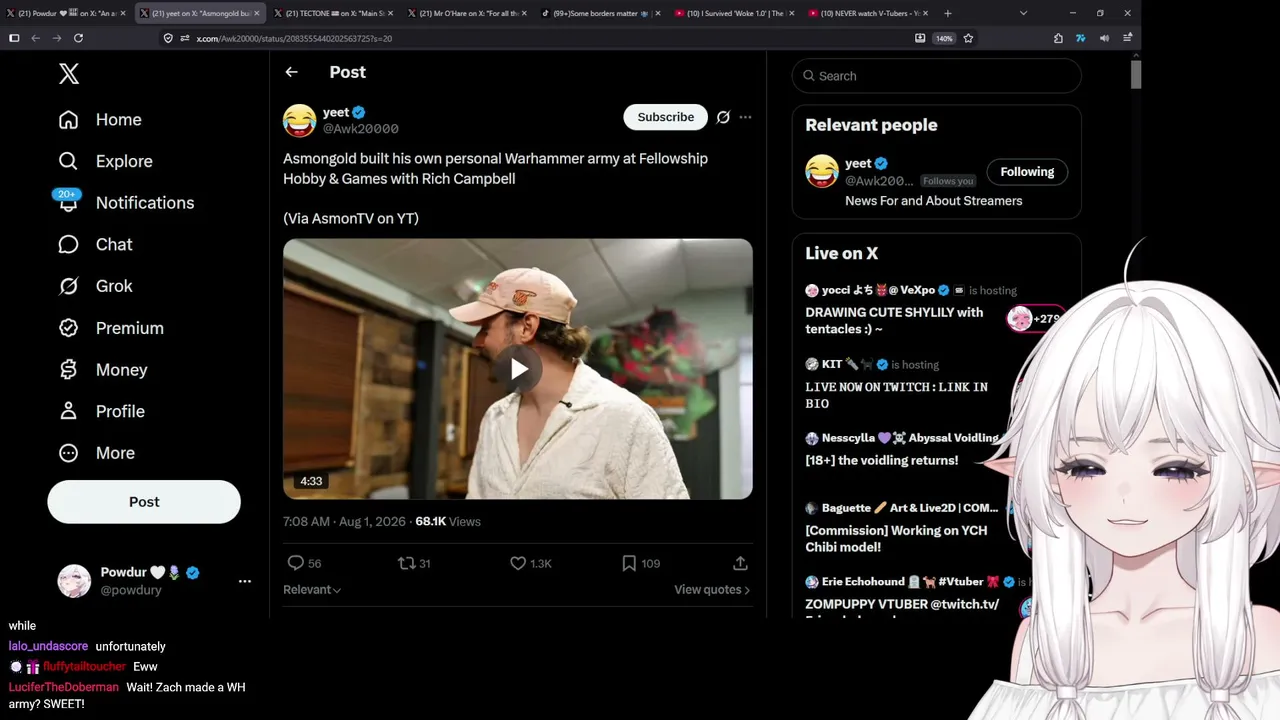Open the Premium page

pyautogui.click(x=111, y=328)
